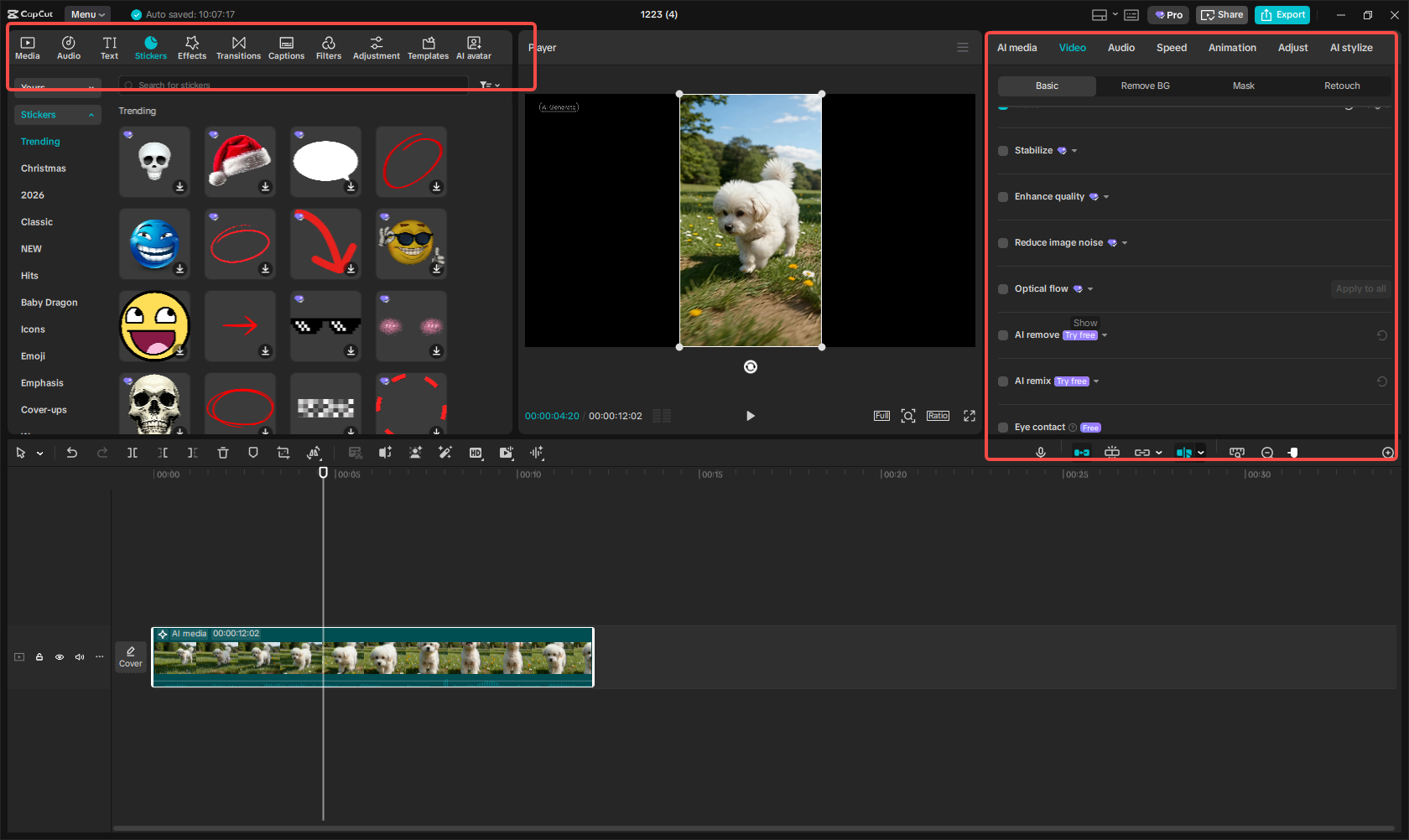Click the Export button
The width and height of the screenshot is (1409, 840).
click(x=1282, y=14)
